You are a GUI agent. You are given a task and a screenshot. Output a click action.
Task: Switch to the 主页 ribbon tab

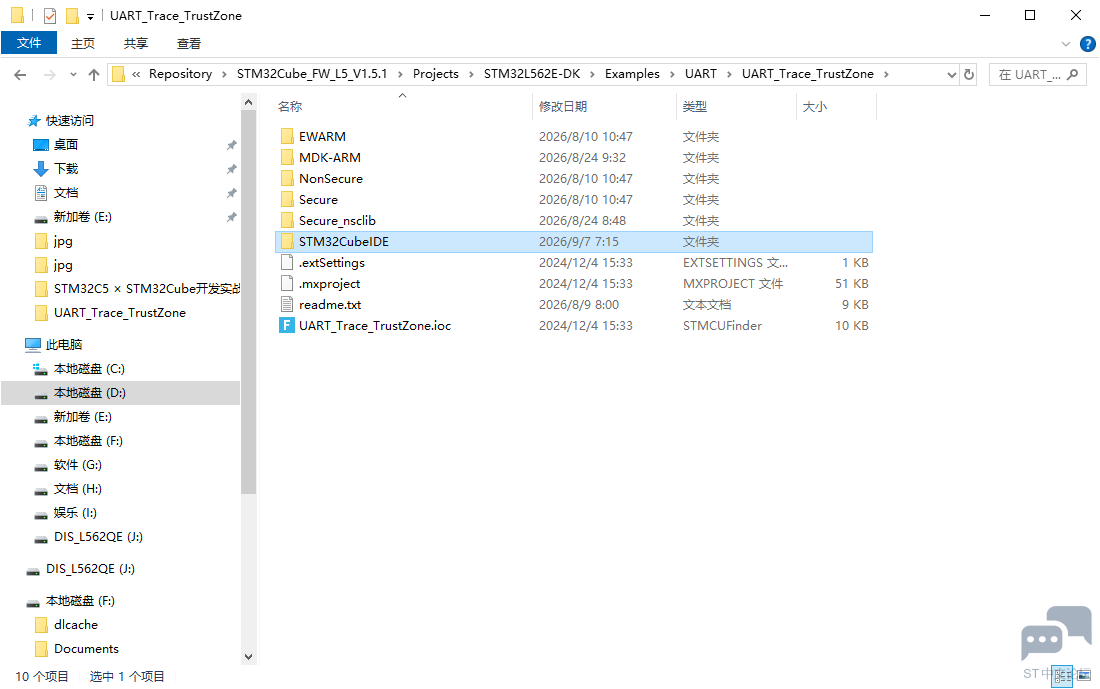point(83,44)
